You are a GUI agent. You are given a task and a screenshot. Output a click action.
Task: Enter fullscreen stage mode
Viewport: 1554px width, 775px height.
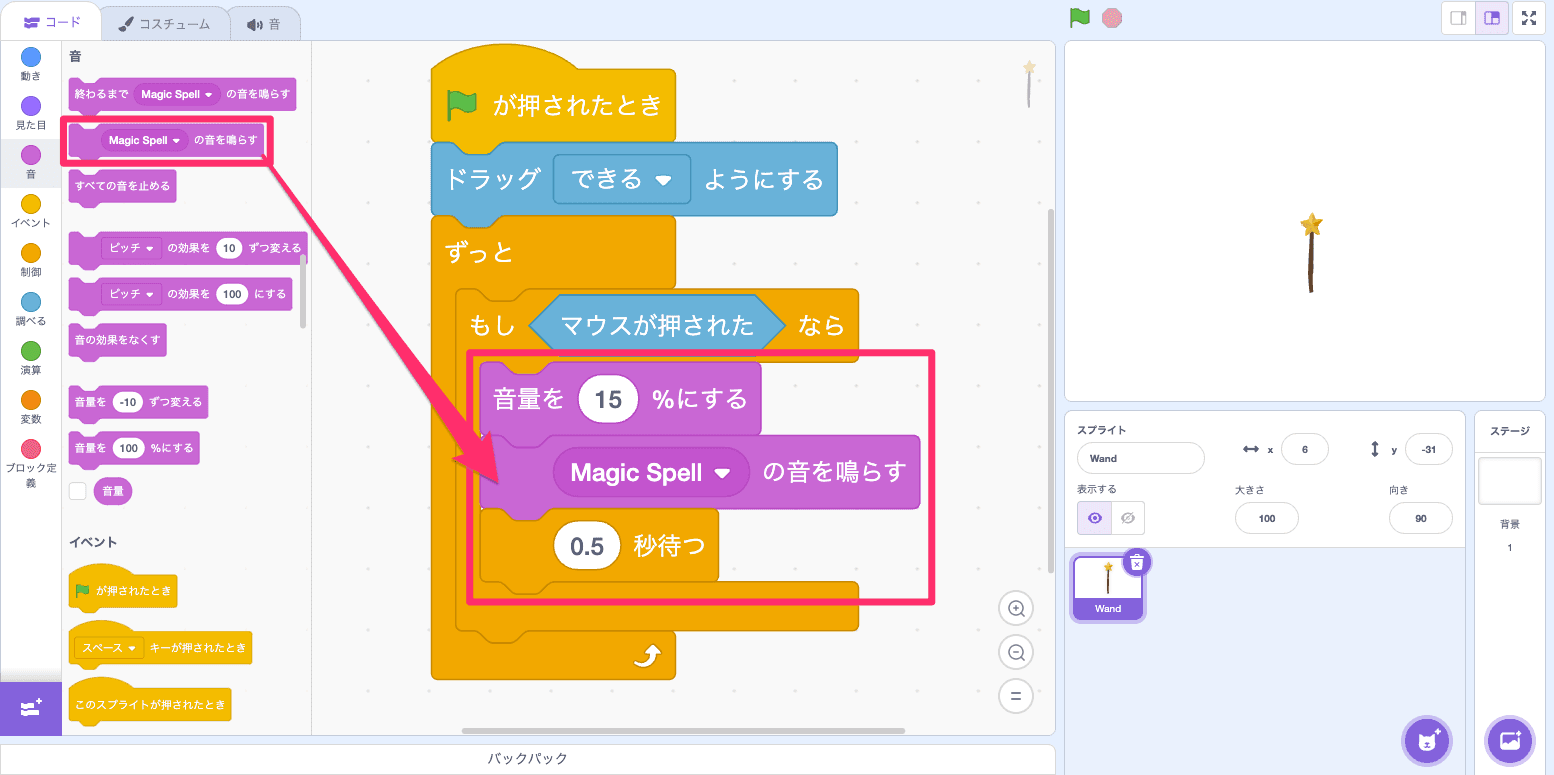pyautogui.click(x=1529, y=17)
